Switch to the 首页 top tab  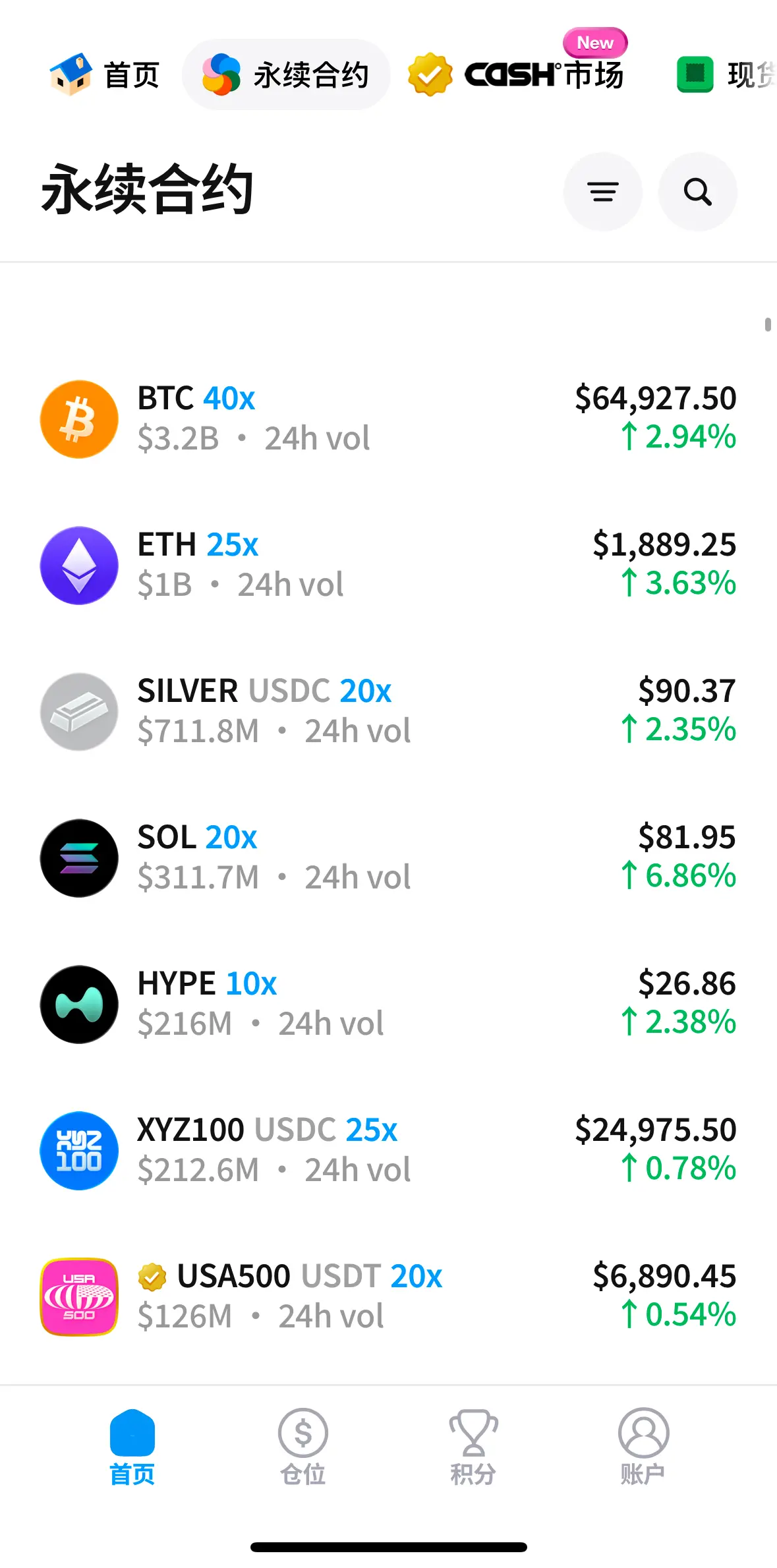[105, 74]
